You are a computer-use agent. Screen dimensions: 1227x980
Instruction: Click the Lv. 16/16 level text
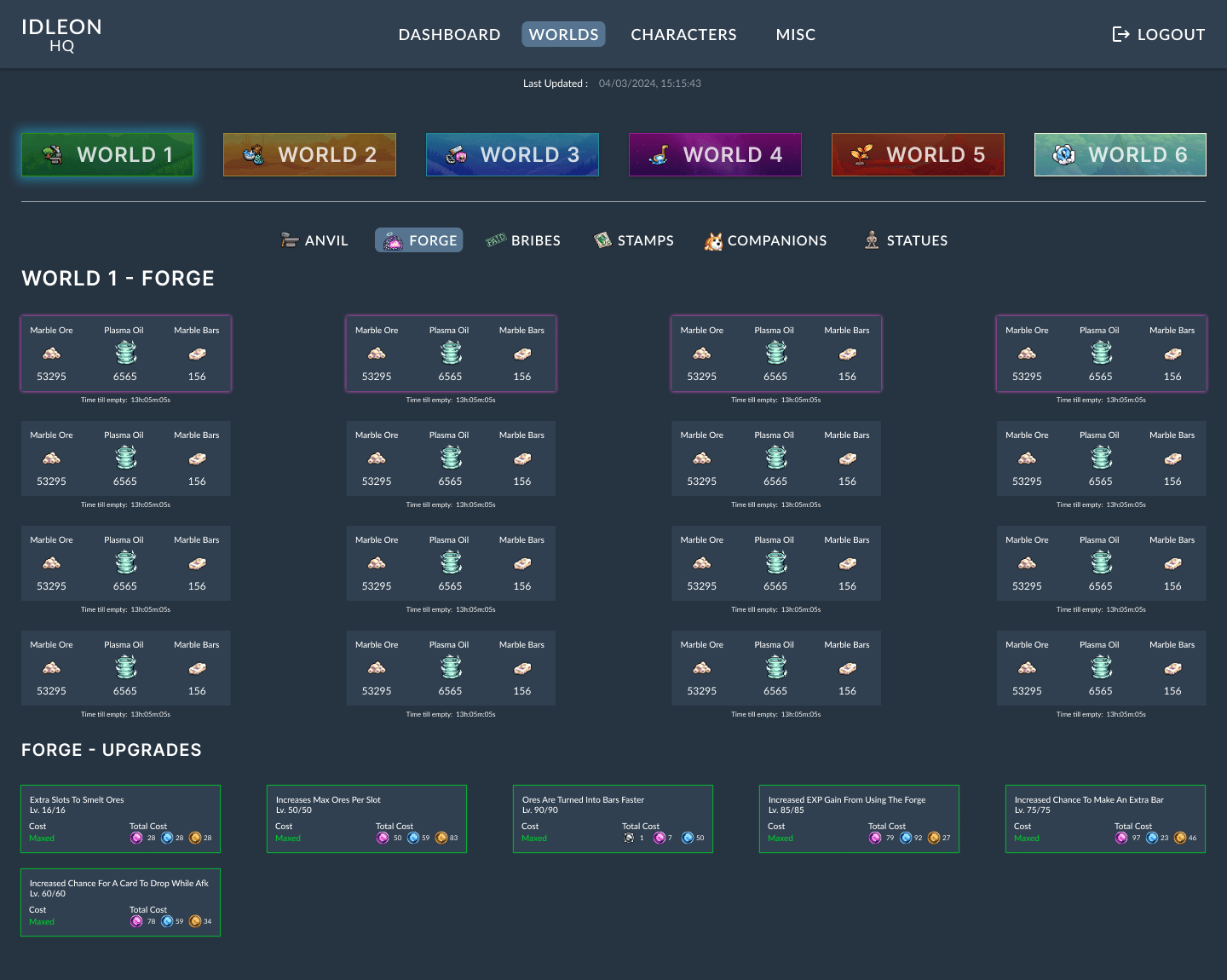click(48, 810)
